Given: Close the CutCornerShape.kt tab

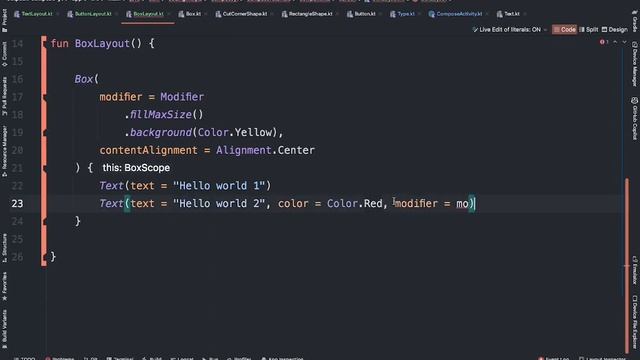Looking at the screenshot, I should (272, 14).
